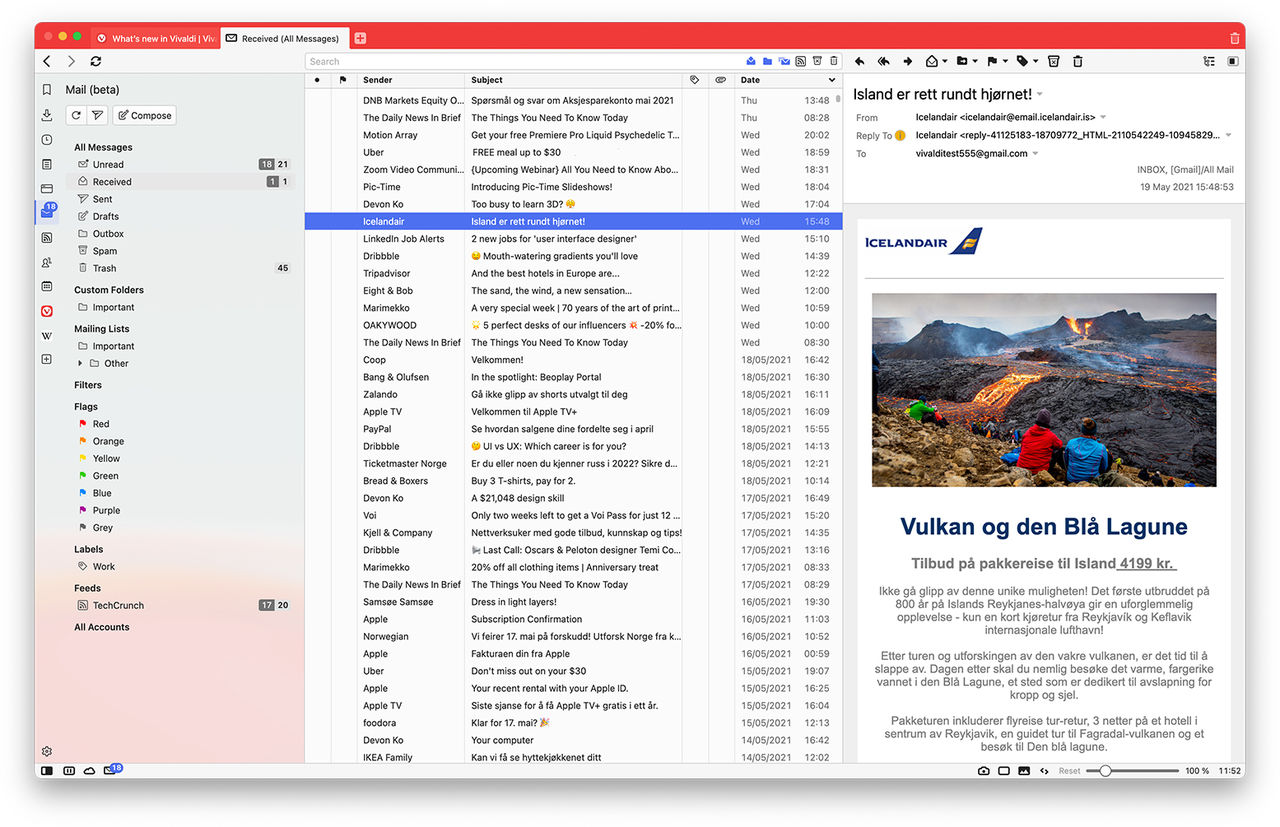Toggle show spam filter in the search bar
This screenshot has width=1280, height=827.
[x=817, y=61]
